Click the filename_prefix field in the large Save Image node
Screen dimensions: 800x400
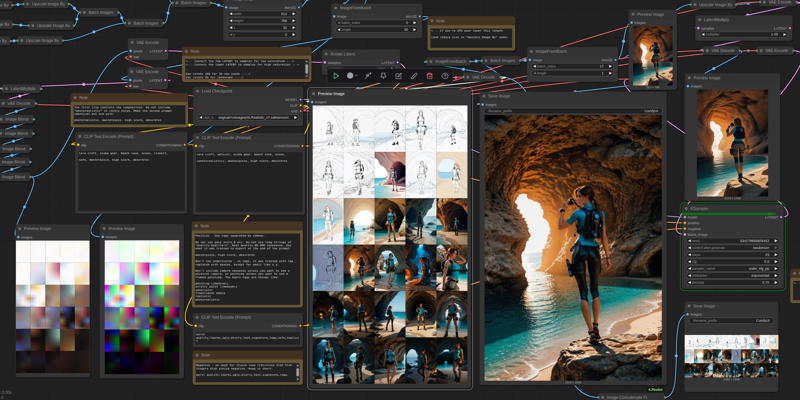[573, 111]
